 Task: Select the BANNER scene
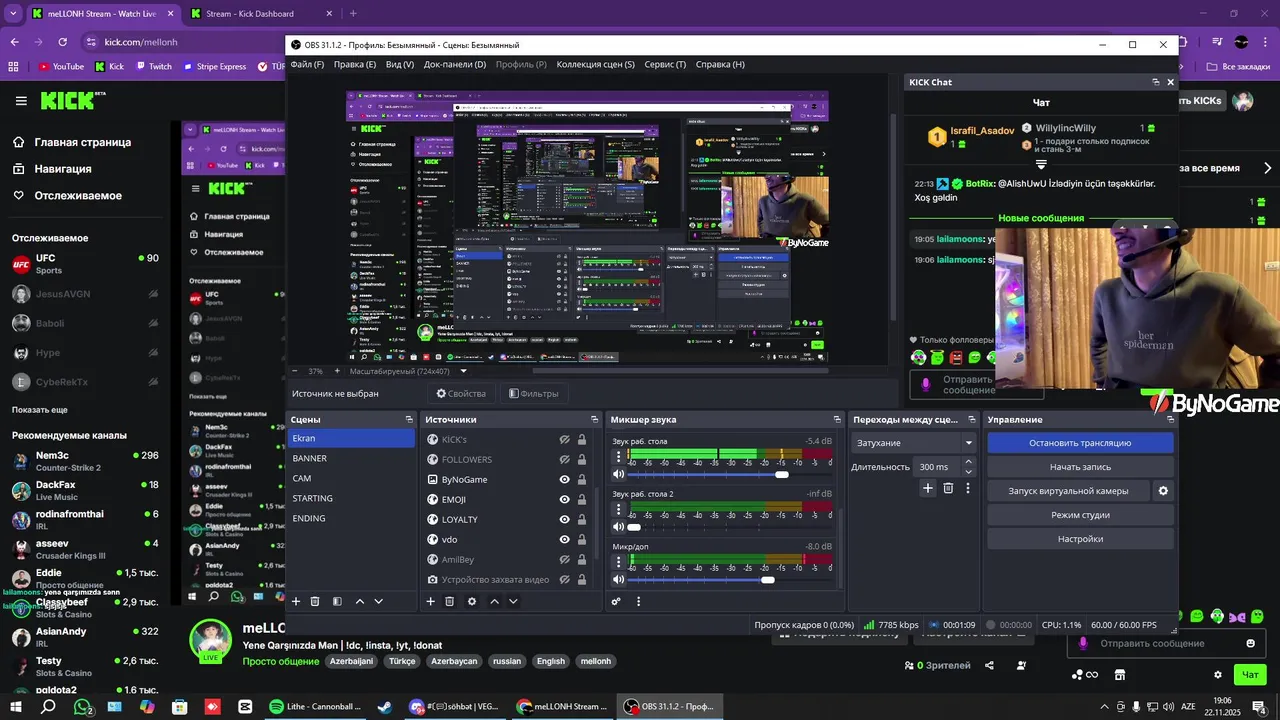pyautogui.click(x=351, y=458)
